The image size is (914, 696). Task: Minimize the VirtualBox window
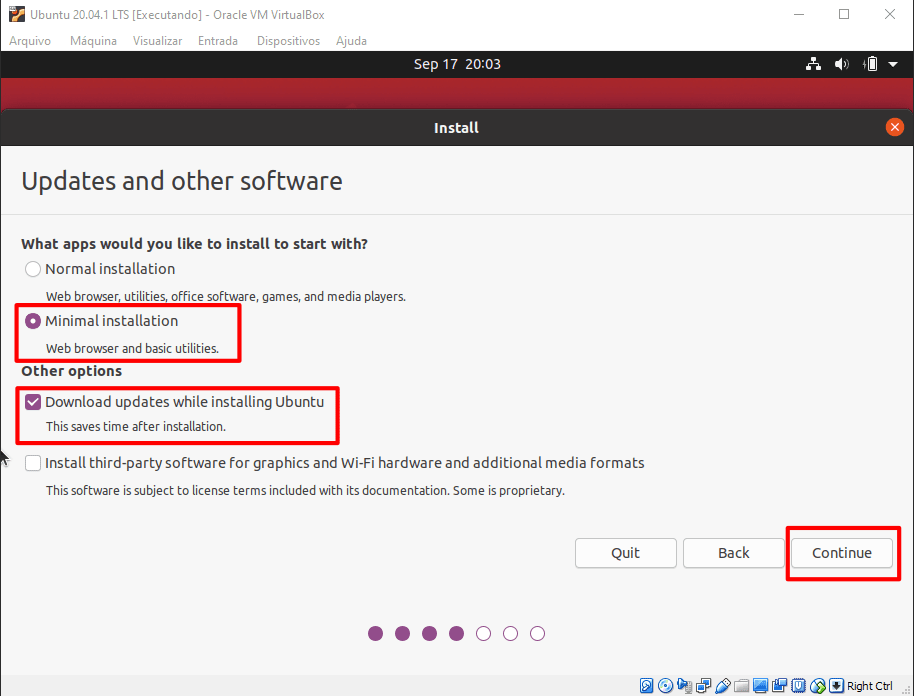[799, 15]
